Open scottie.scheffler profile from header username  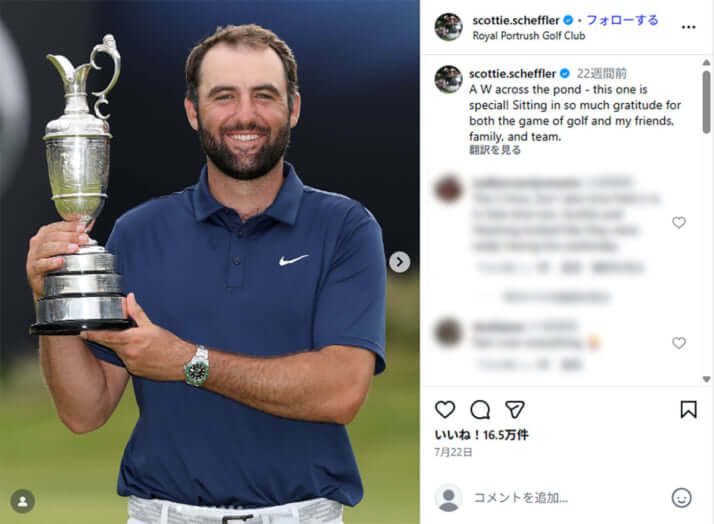515,20
